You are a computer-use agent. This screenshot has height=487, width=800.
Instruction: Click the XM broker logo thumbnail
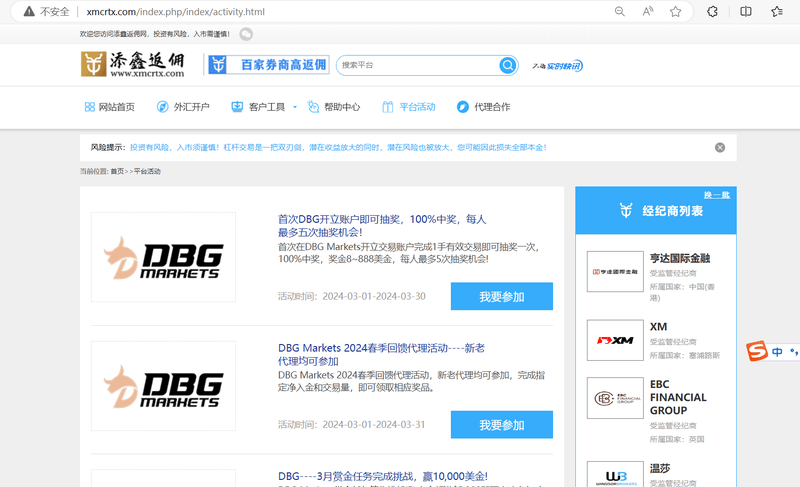pos(615,340)
